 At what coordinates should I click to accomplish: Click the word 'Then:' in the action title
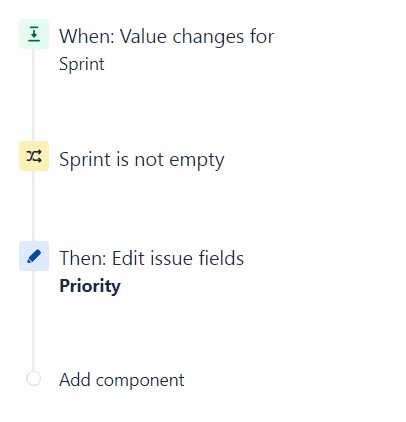coord(83,258)
